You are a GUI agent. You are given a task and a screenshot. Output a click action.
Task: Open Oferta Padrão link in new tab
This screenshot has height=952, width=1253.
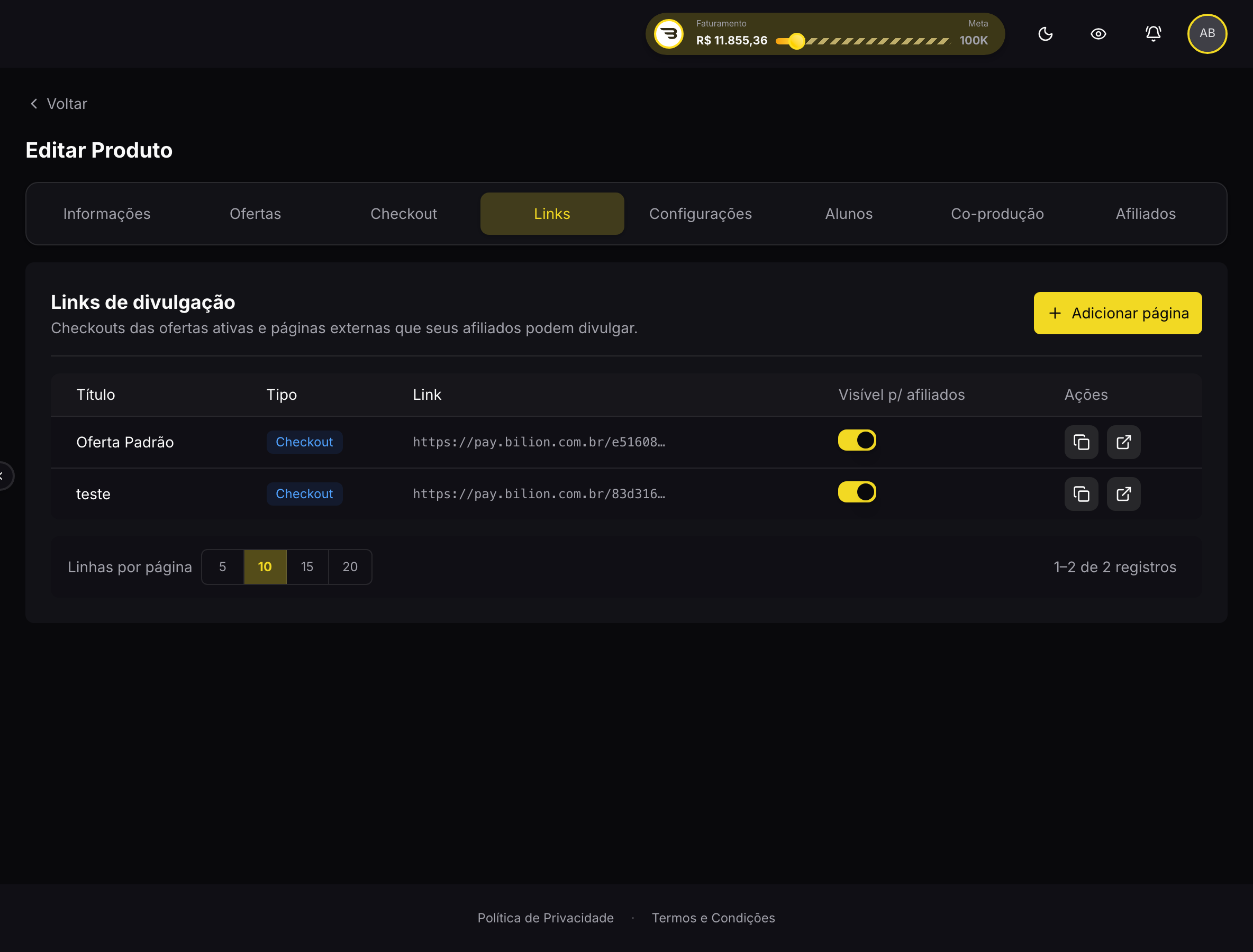[x=1123, y=442]
